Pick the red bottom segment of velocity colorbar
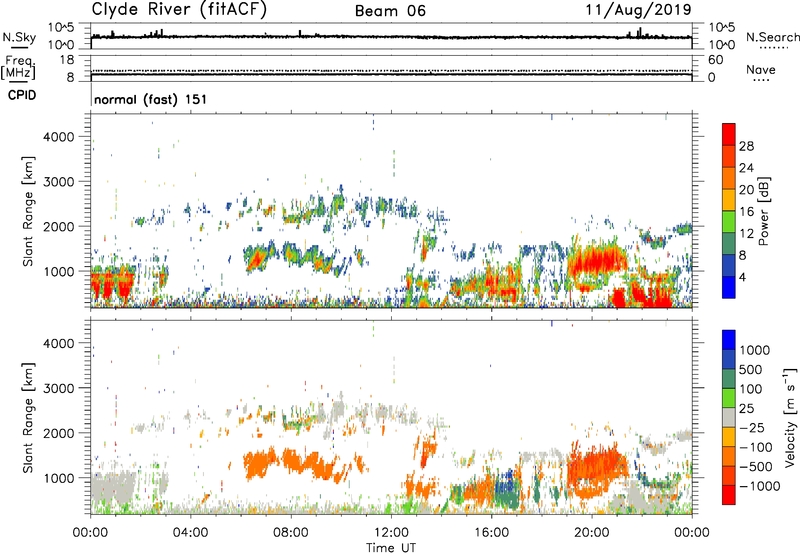 coord(729,495)
